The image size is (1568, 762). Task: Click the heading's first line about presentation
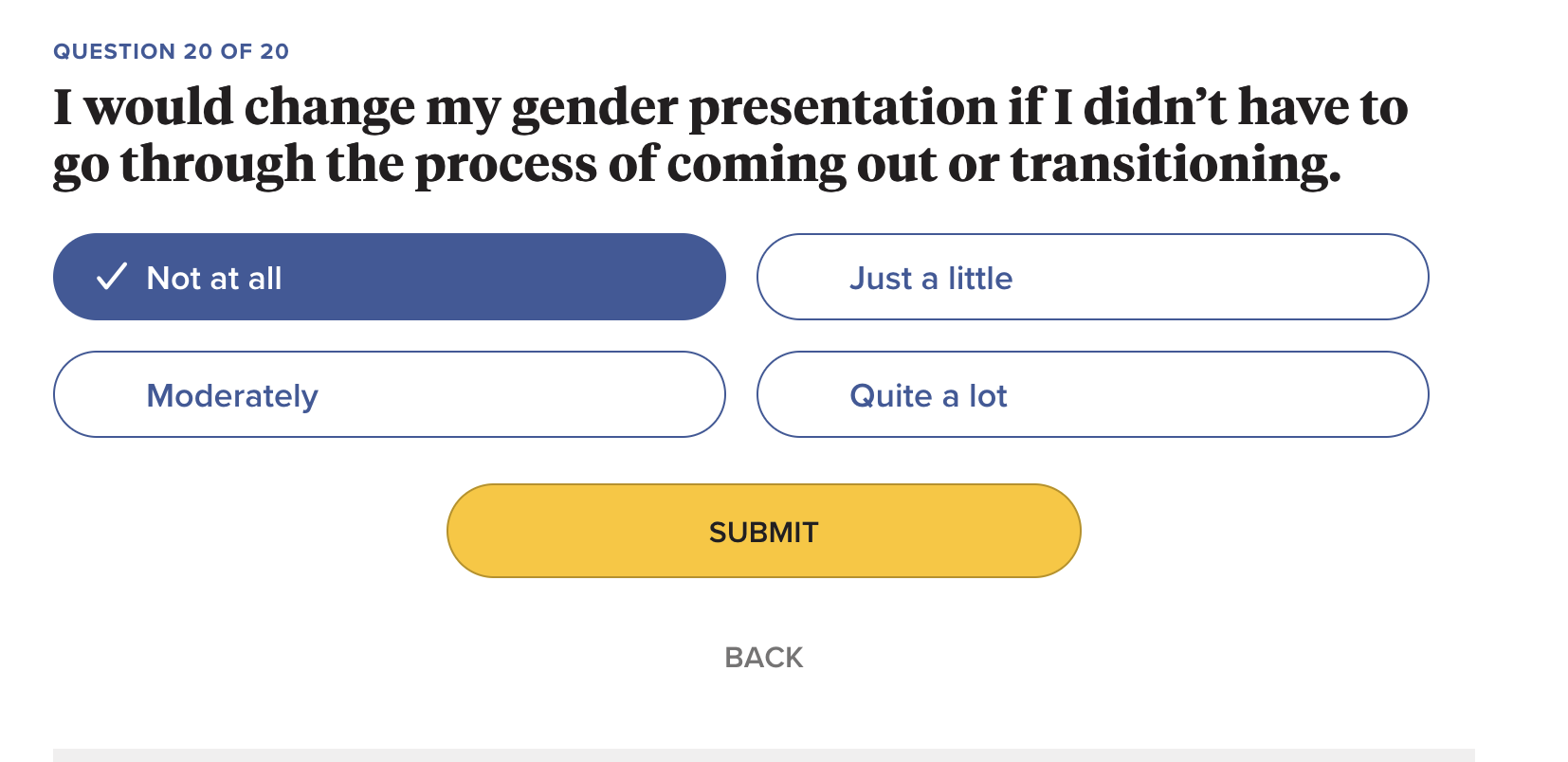(730, 106)
